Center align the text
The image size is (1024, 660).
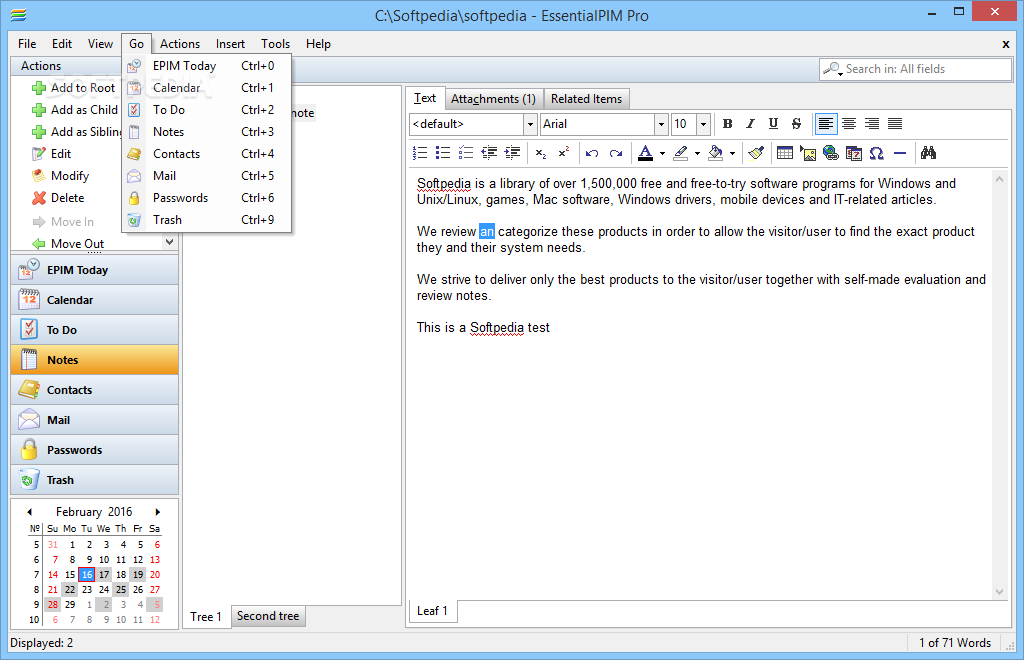tap(849, 123)
